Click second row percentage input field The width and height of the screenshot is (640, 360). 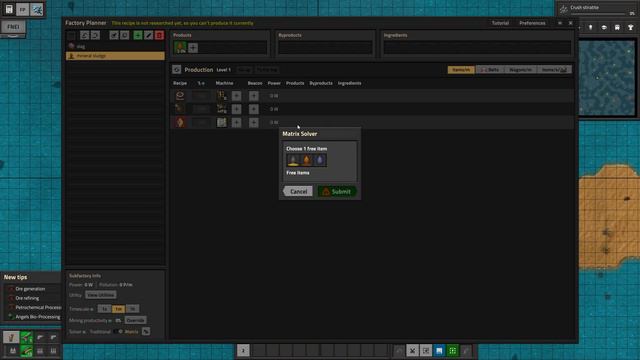[x=201, y=109]
